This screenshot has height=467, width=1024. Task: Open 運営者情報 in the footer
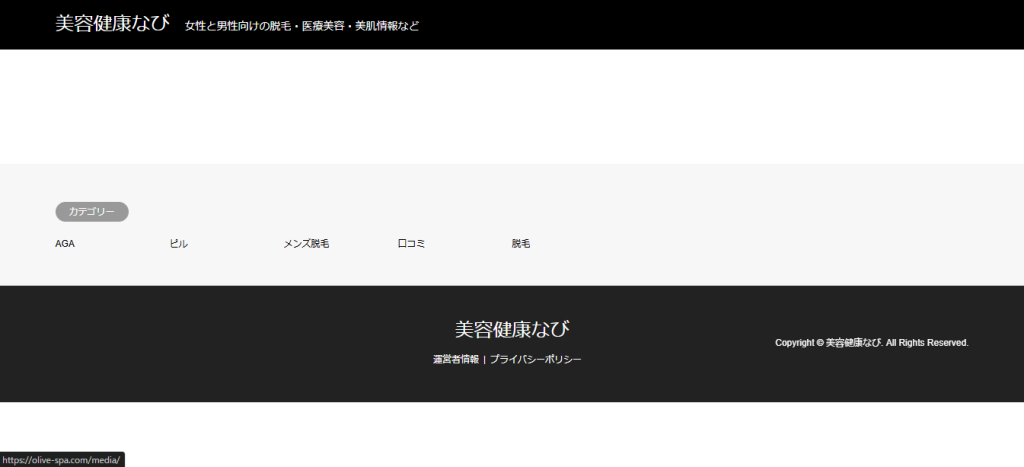pos(455,359)
